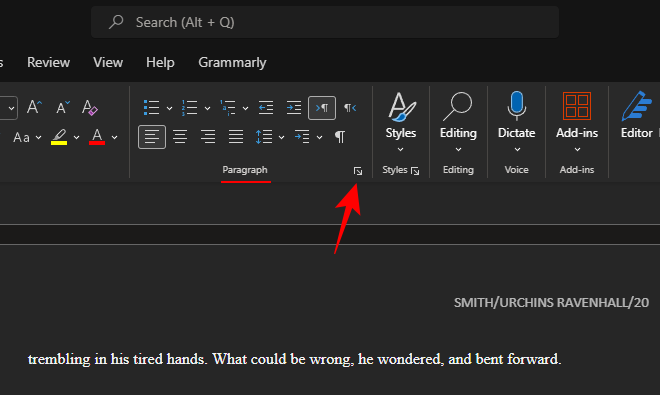The height and width of the screenshot is (395, 660).
Task: Apply yellow text highlight color
Action: click(x=59, y=137)
